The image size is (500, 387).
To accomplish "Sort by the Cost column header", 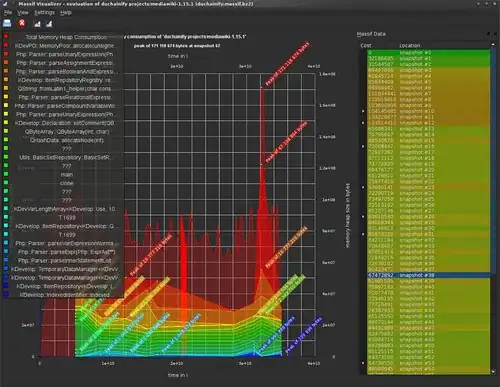I will pyautogui.click(x=366, y=45).
